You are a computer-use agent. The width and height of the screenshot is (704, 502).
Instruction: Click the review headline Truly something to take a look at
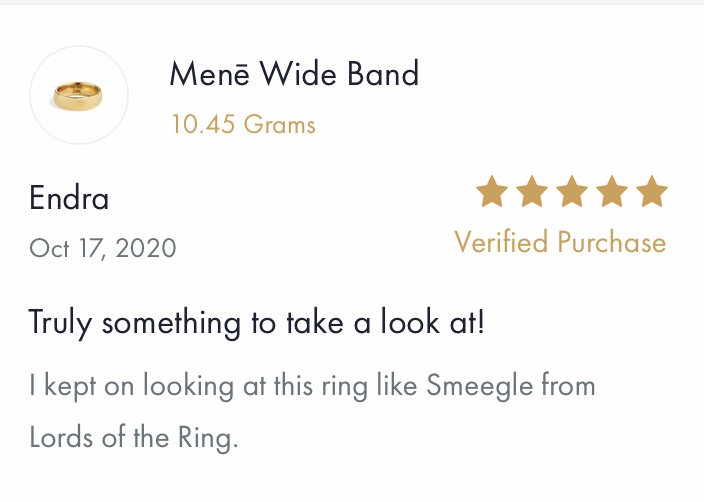pos(257,322)
